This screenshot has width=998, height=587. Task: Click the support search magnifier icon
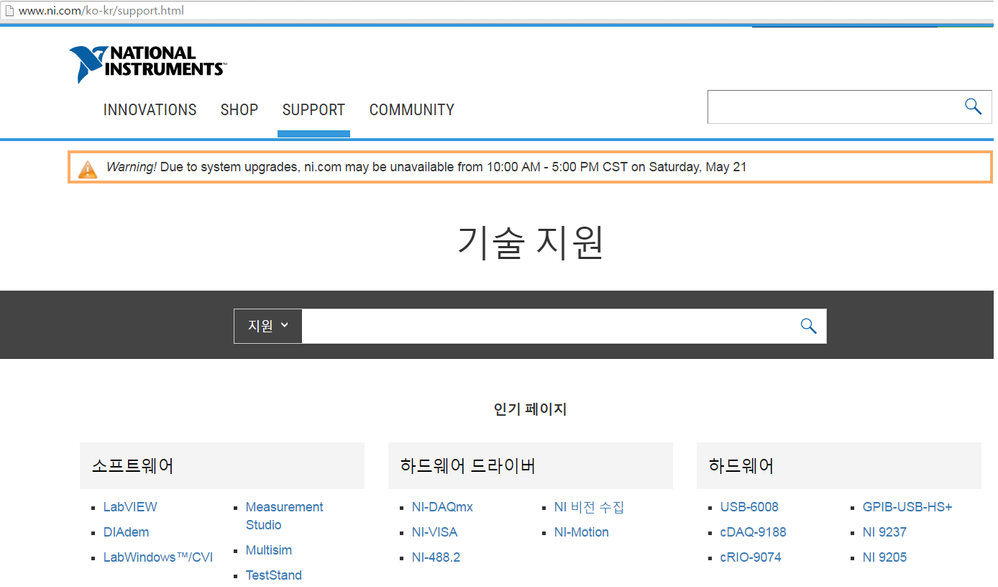(x=808, y=326)
